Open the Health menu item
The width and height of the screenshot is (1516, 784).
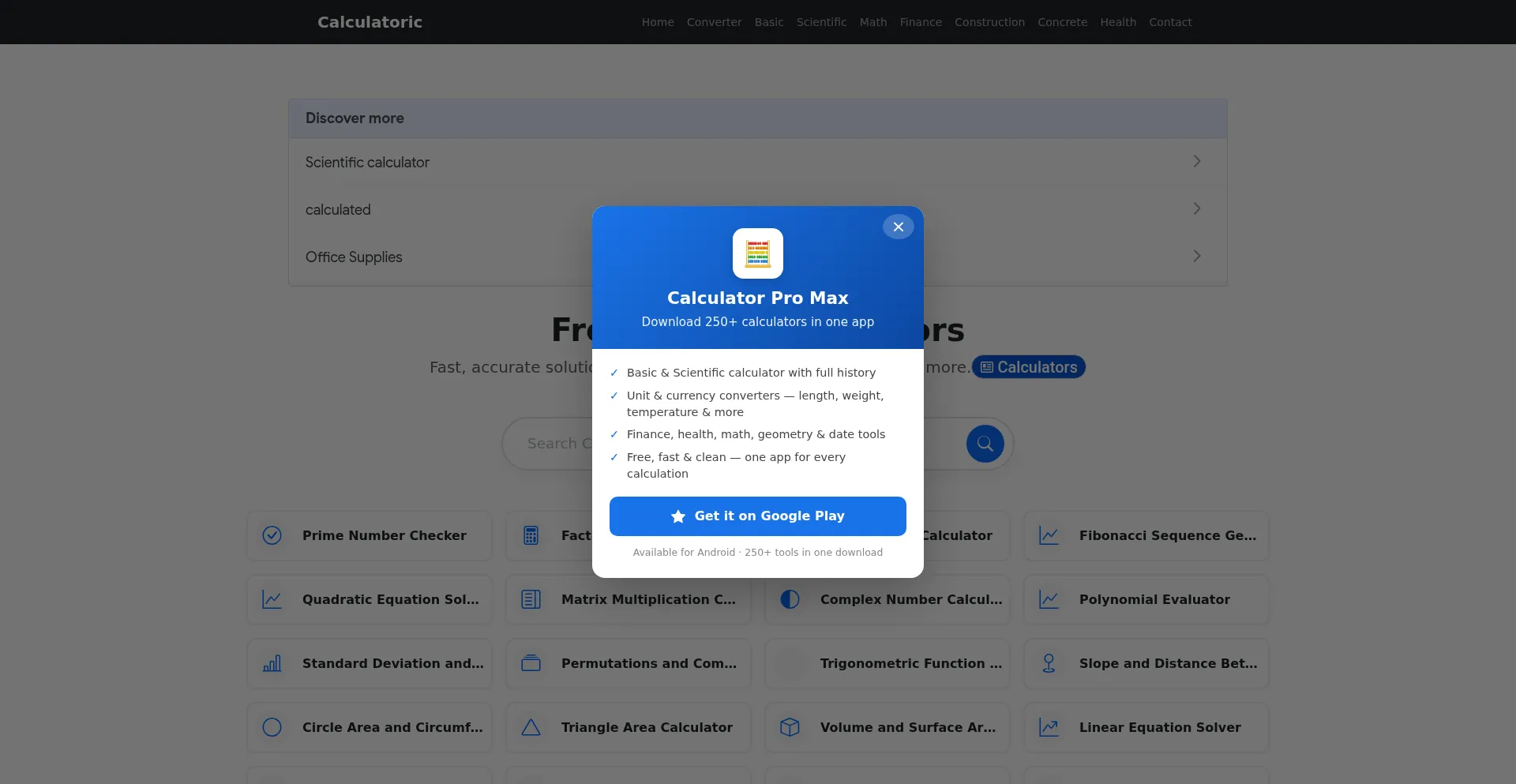[1118, 22]
